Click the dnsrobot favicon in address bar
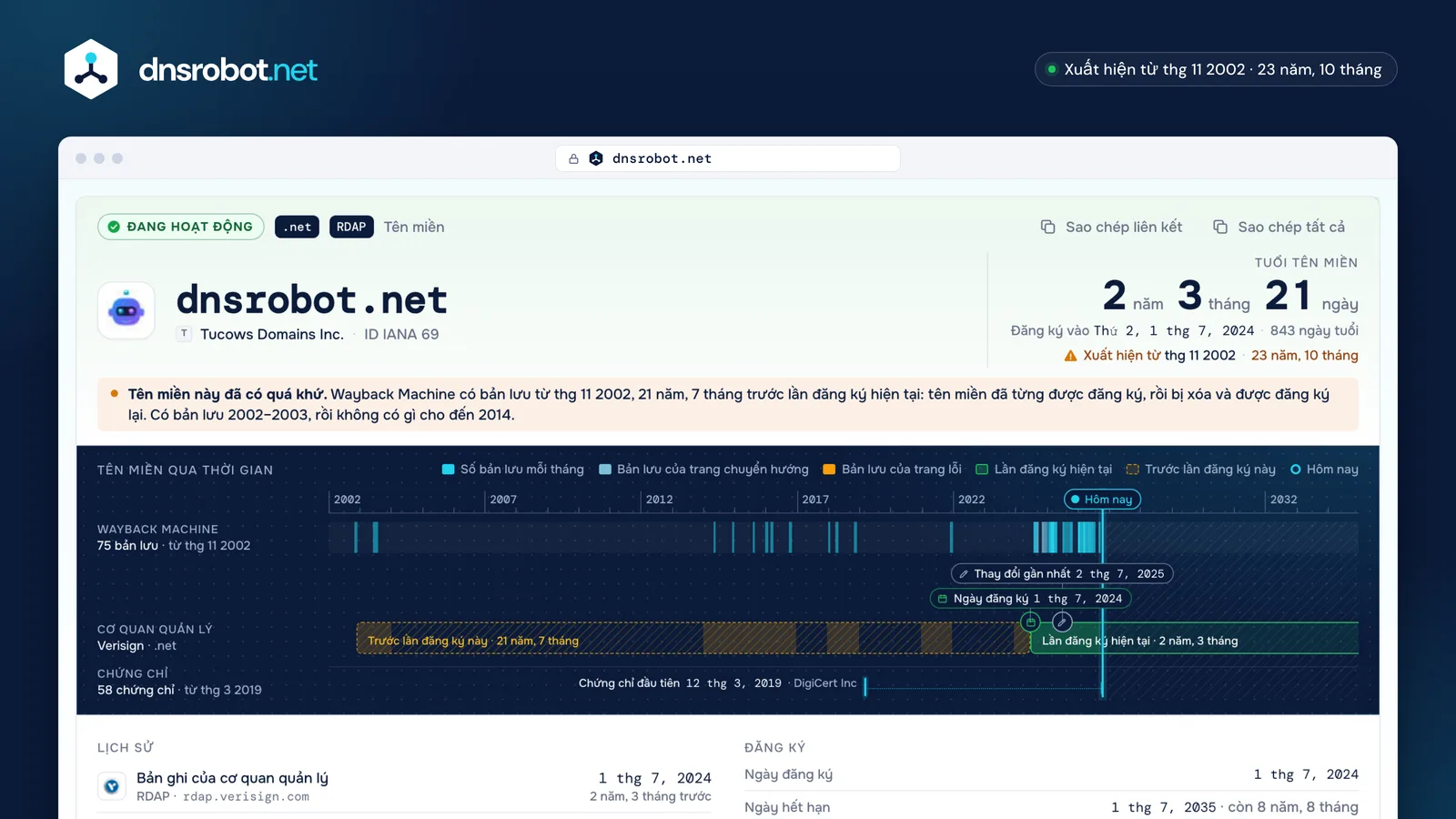This screenshot has height=819, width=1456. [x=596, y=158]
